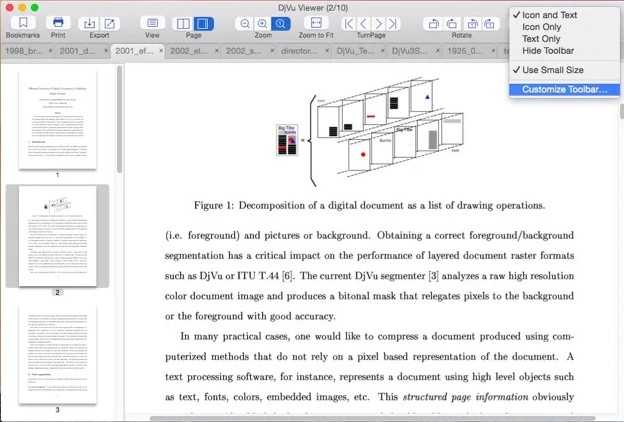
Task: Click the Zoom to Fit icon
Action: [316, 23]
